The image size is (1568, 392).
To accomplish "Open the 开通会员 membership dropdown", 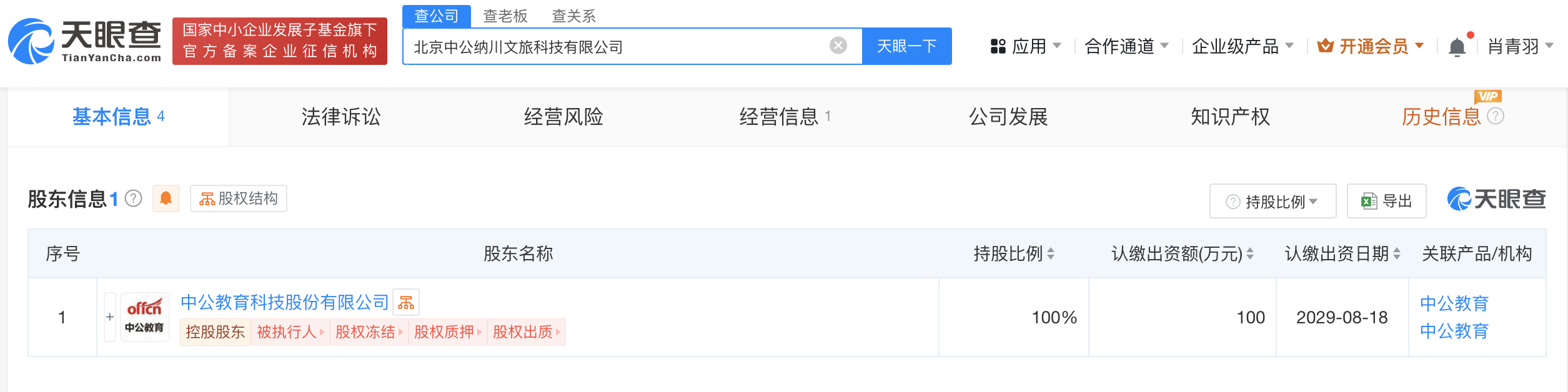I will click(x=1371, y=46).
